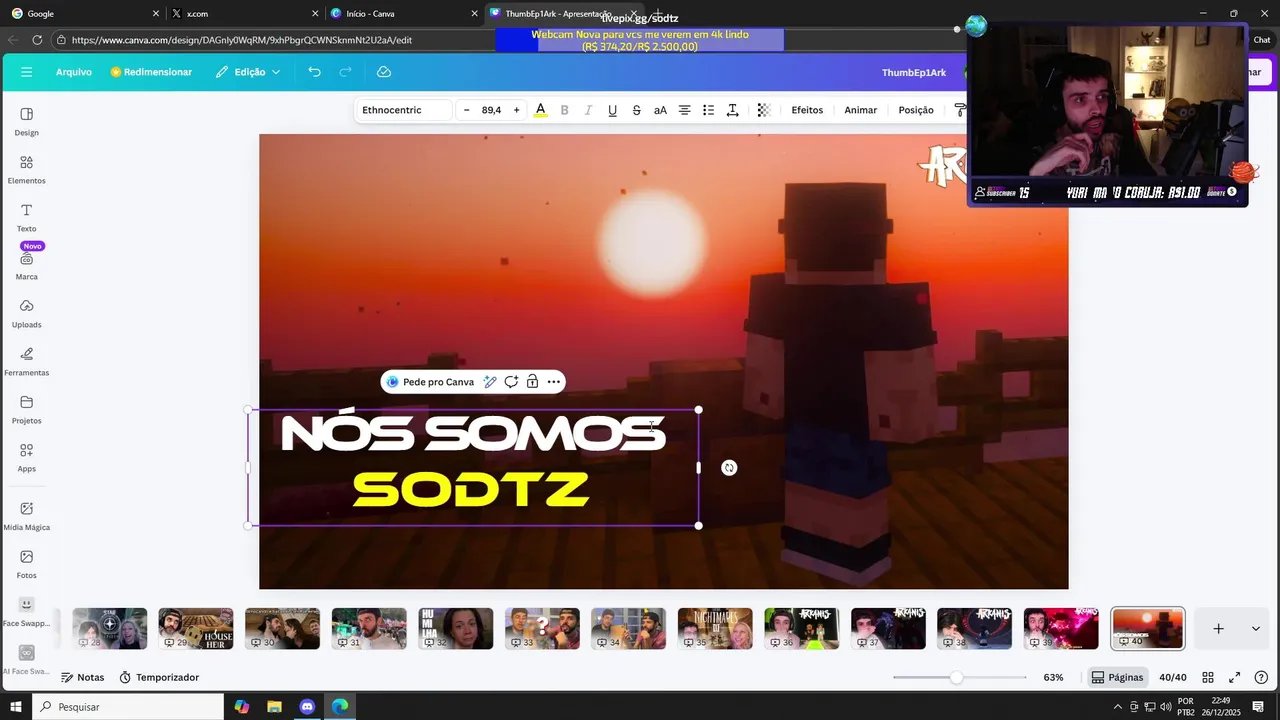The width and height of the screenshot is (1280, 720).
Task: Change text alignment
Action: tap(684, 110)
